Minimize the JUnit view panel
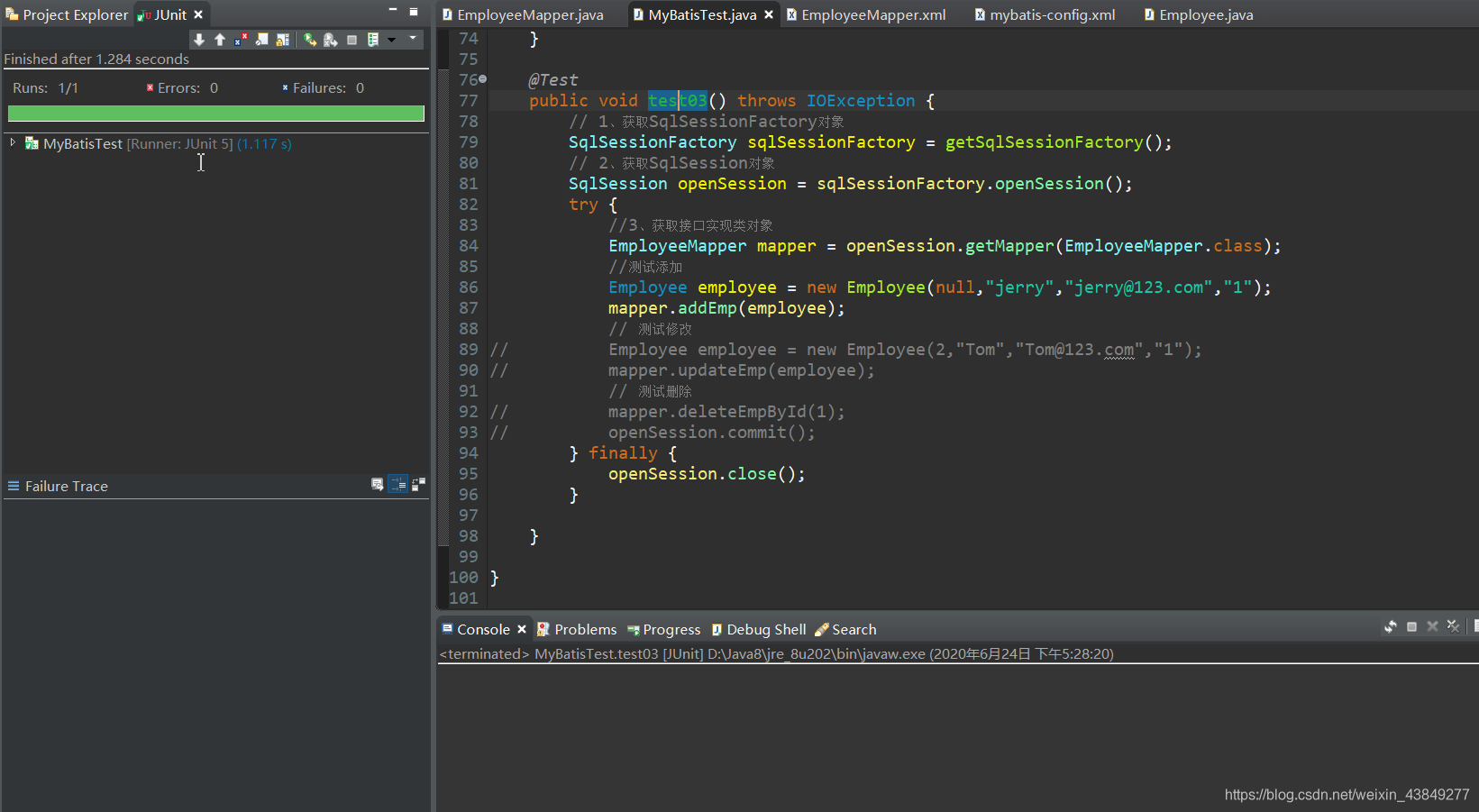 393,10
